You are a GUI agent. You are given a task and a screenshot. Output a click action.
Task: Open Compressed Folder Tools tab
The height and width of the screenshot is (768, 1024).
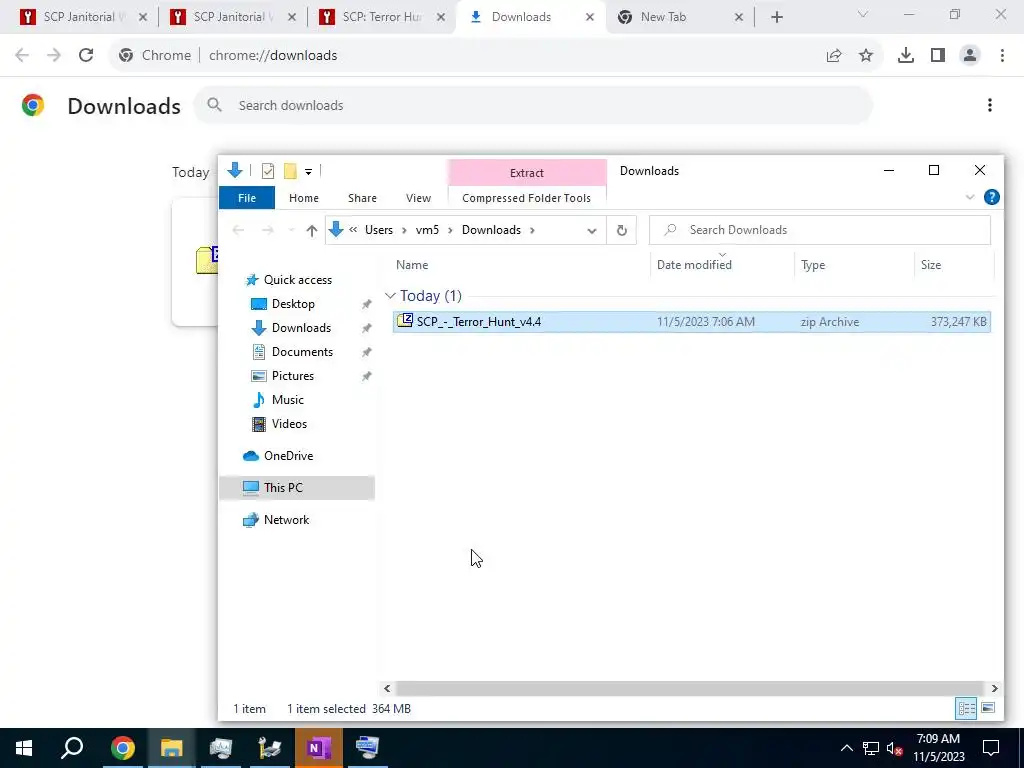point(526,198)
